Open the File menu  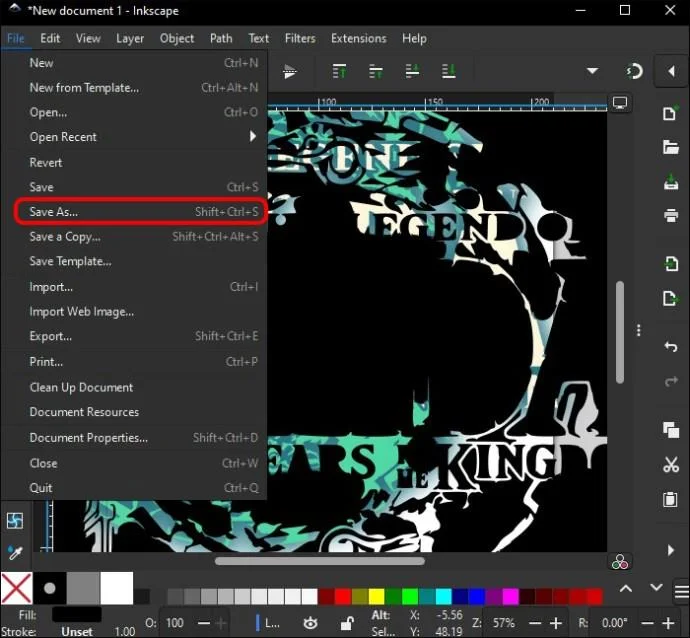click(16, 39)
